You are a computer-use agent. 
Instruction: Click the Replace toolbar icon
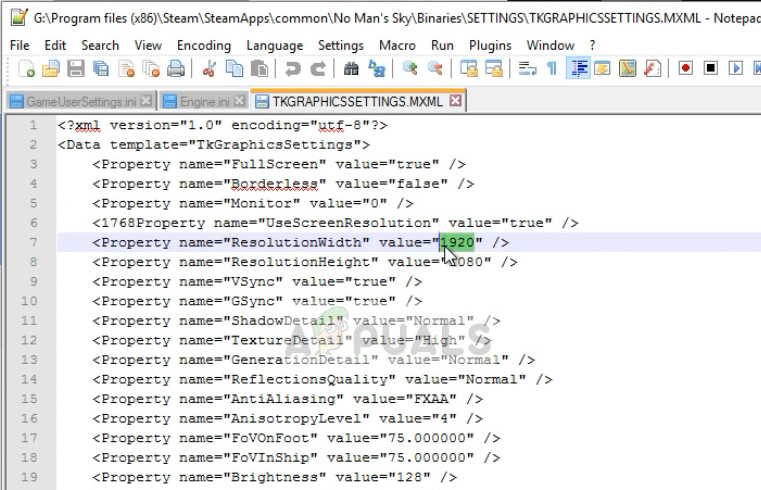[x=376, y=69]
